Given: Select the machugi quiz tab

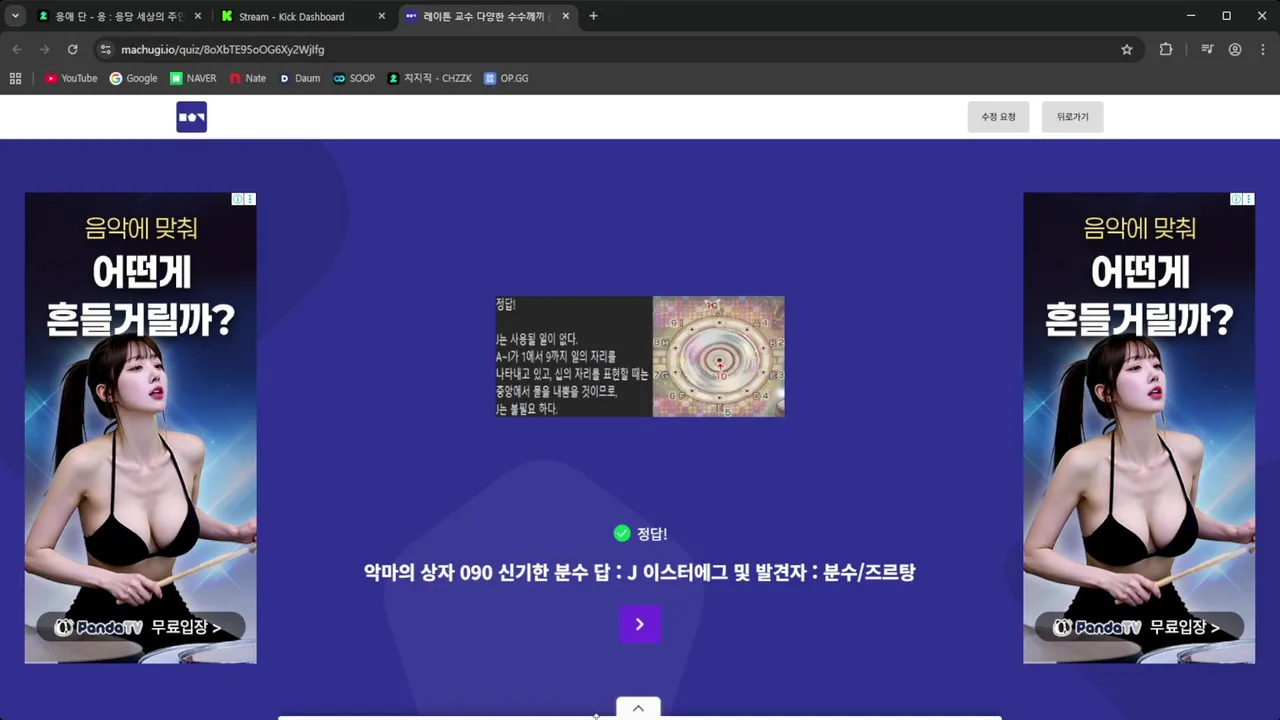Looking at the screenshot, I should (x=488, y=16).
